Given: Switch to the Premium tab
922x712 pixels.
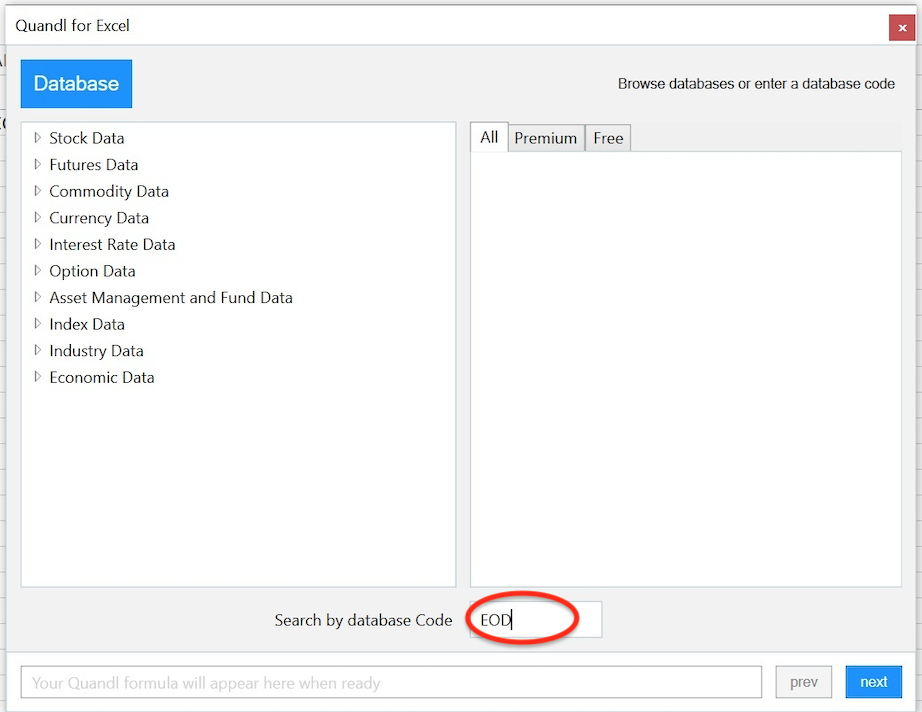Looking at the screenshot, I should pyautogui.click(x=546, y=138).
